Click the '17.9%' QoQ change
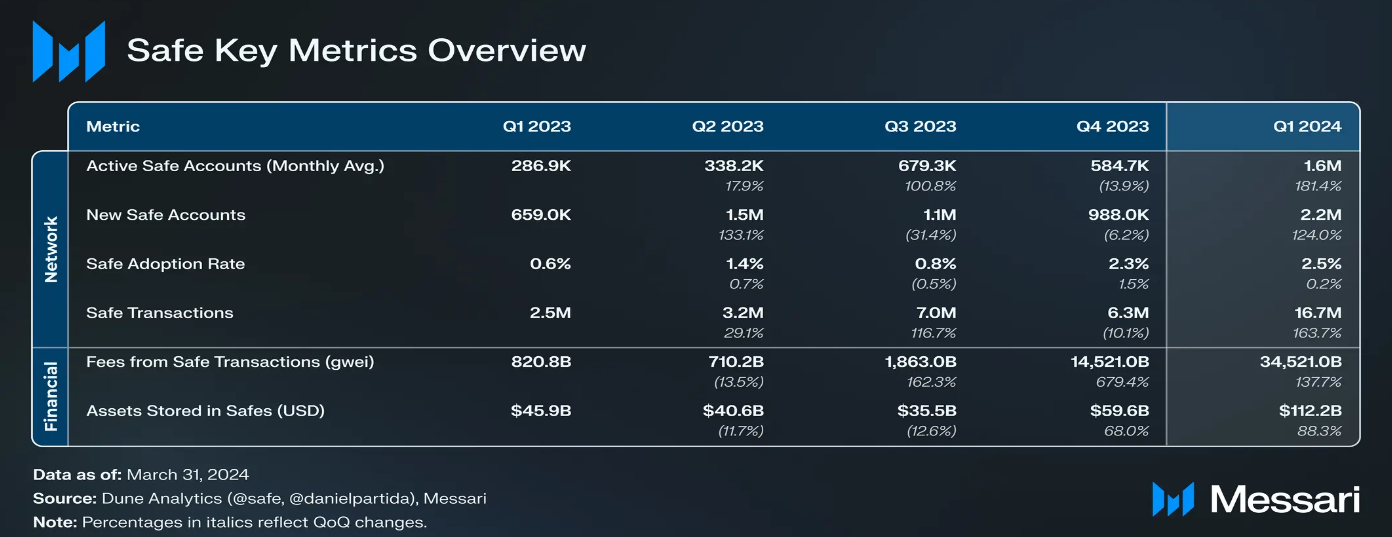Image resolution: width=1392 pixels, height=537 pixels. click(x=744, y=186)
